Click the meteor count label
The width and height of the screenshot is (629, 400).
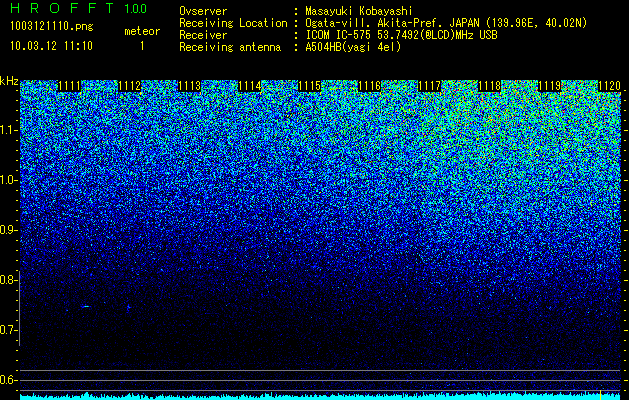[x=142, y=31]
